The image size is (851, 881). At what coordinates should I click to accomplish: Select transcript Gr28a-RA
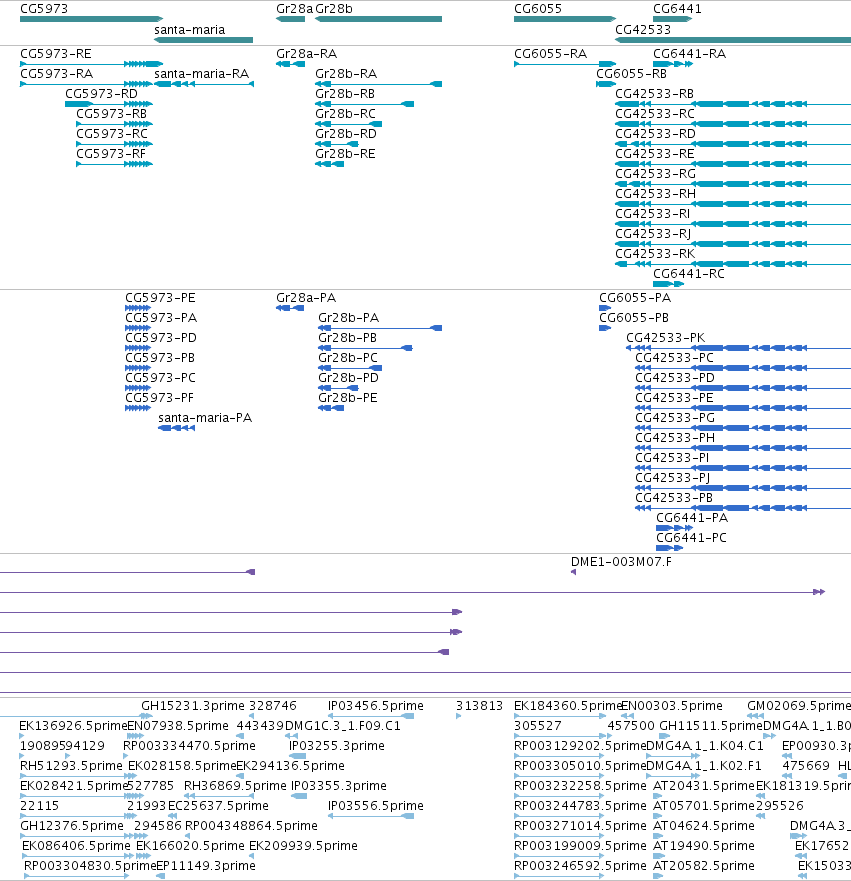[x=290, y=64]
